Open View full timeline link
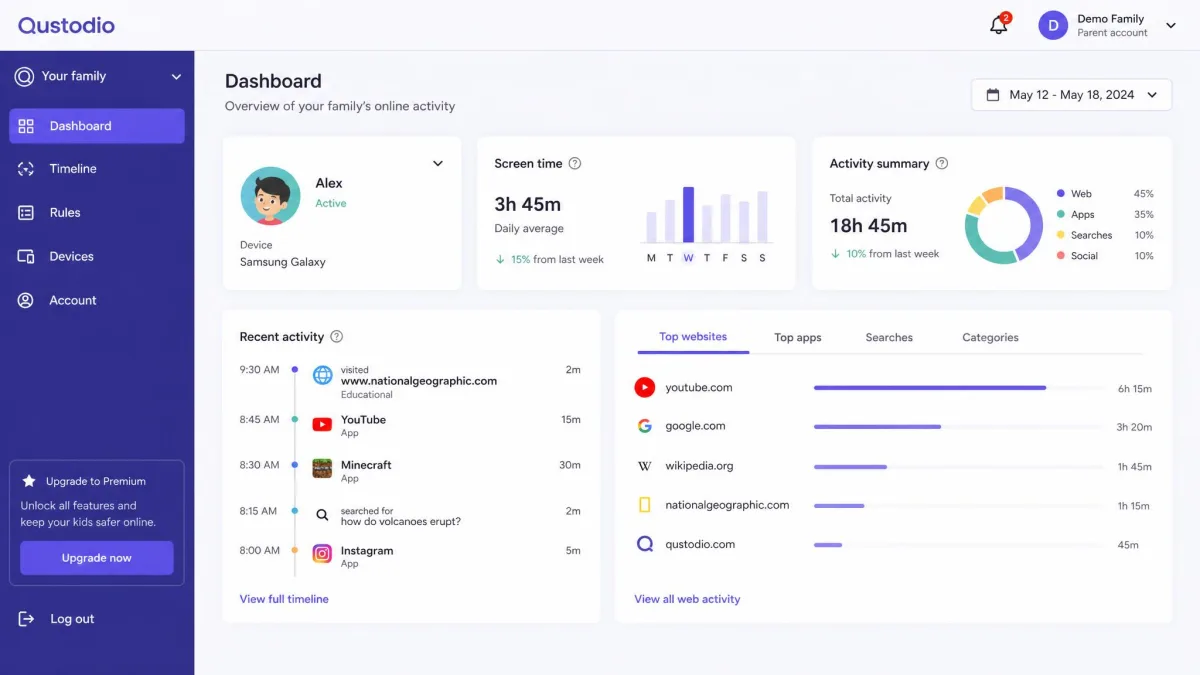 (284, 599)
